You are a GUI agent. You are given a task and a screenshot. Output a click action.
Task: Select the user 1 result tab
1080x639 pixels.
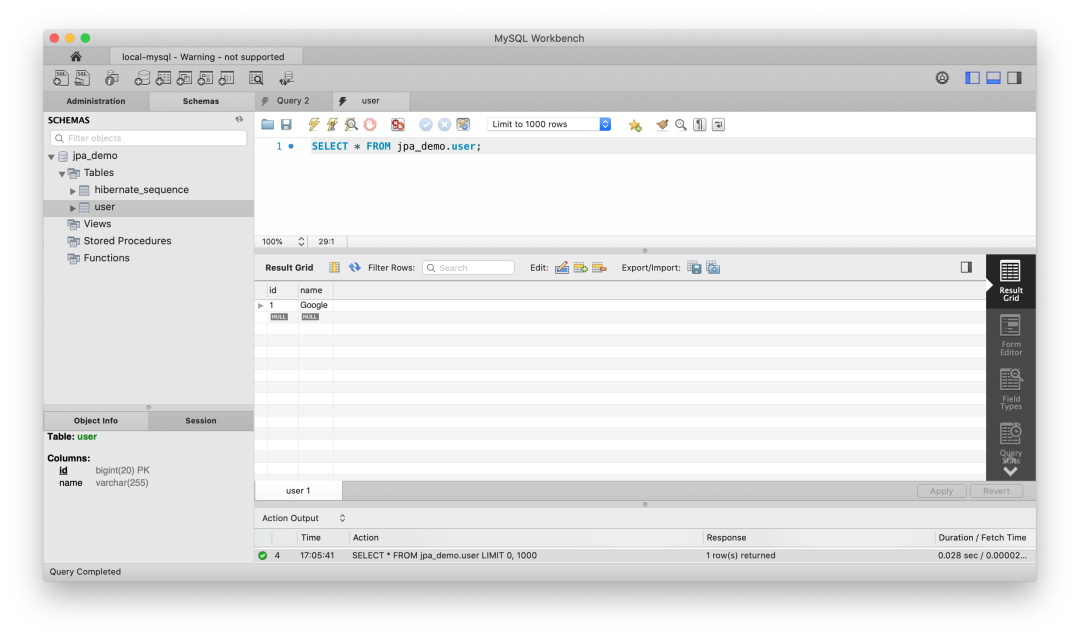298,490
